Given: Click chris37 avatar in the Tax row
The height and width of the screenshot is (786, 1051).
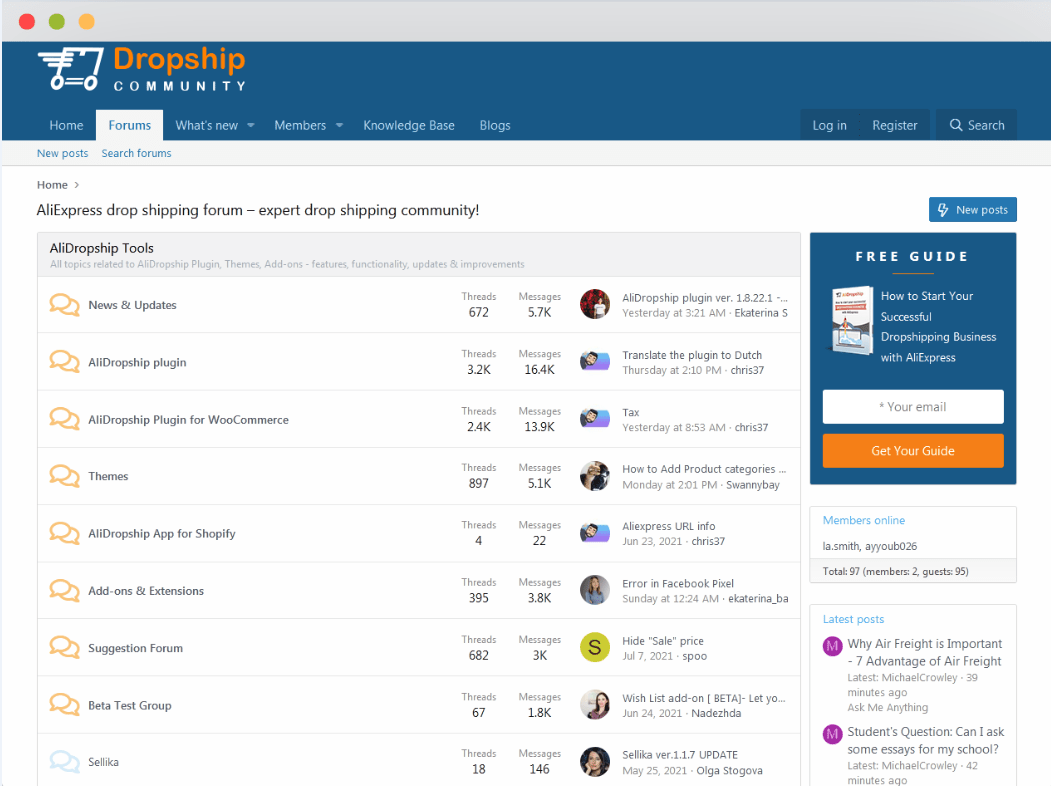Looking at the screenshot, I should click(595, 419).
